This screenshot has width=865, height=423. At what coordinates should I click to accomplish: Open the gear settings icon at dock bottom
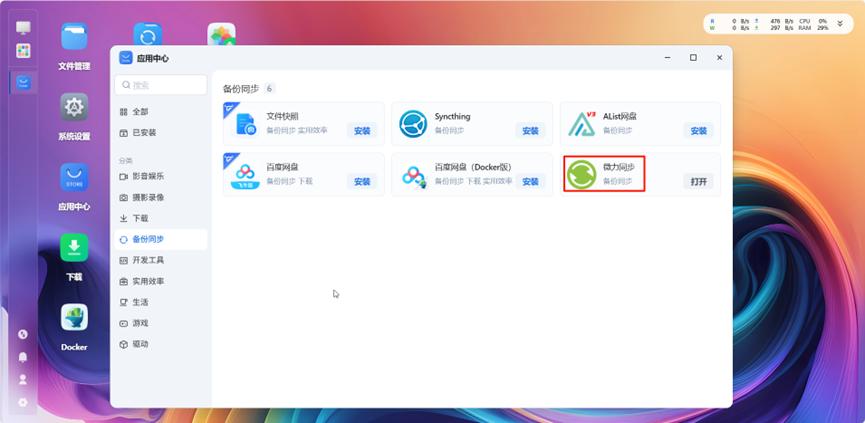pyautogui.click(x=23, y=402)
